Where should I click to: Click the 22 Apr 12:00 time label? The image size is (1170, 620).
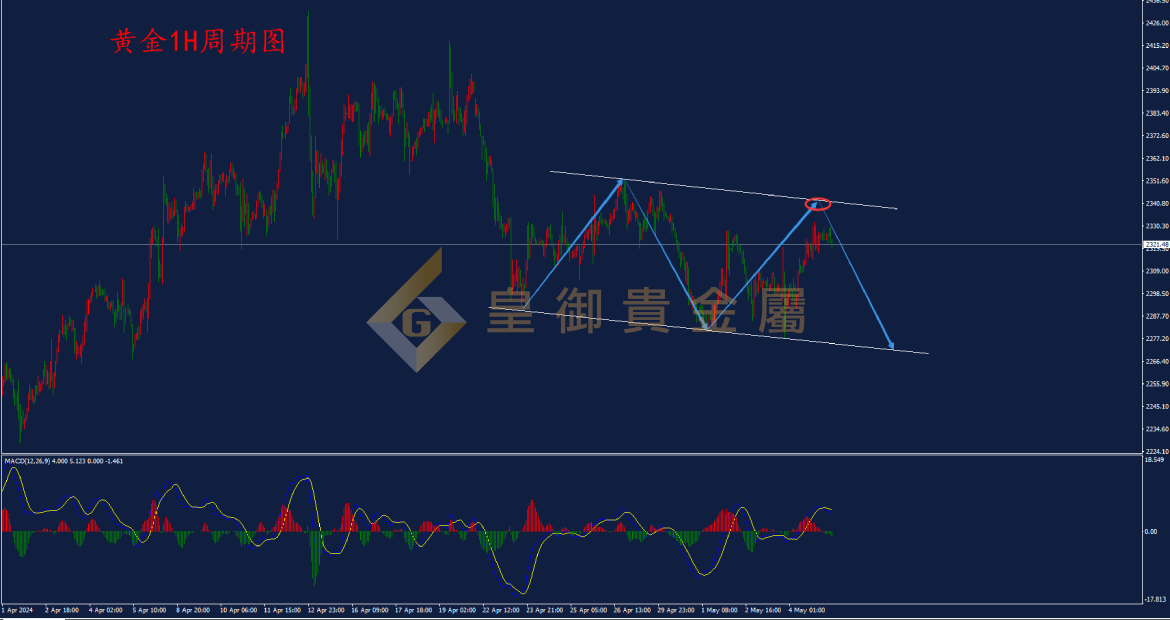pos(501,610)
